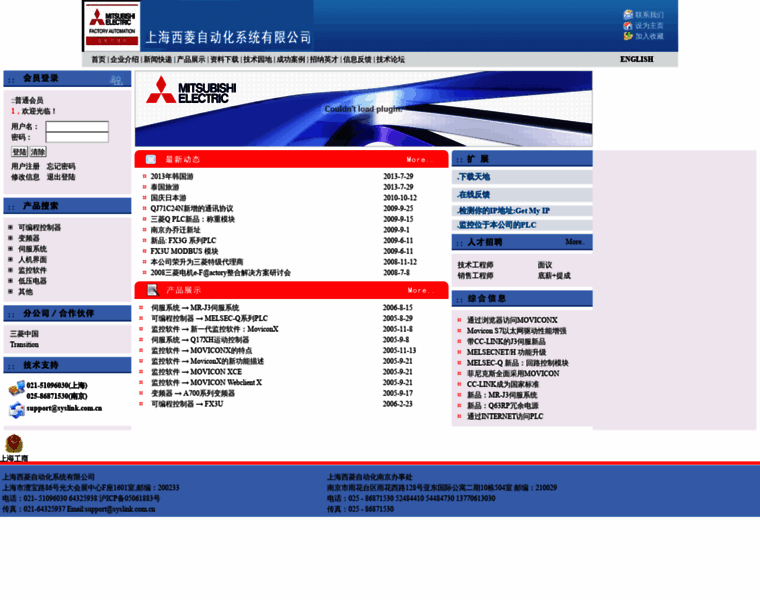Click the phone icon under 技术支持
The height and width of the screenshot is (600, 760).
click(x=16, y=388)
